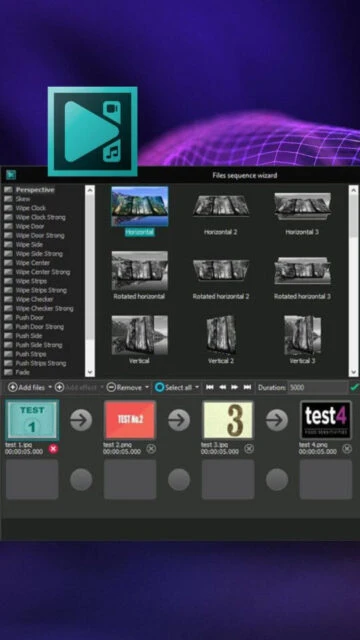
Task: Click transition list scrollbar down arrow
Action: coord(89,372)
